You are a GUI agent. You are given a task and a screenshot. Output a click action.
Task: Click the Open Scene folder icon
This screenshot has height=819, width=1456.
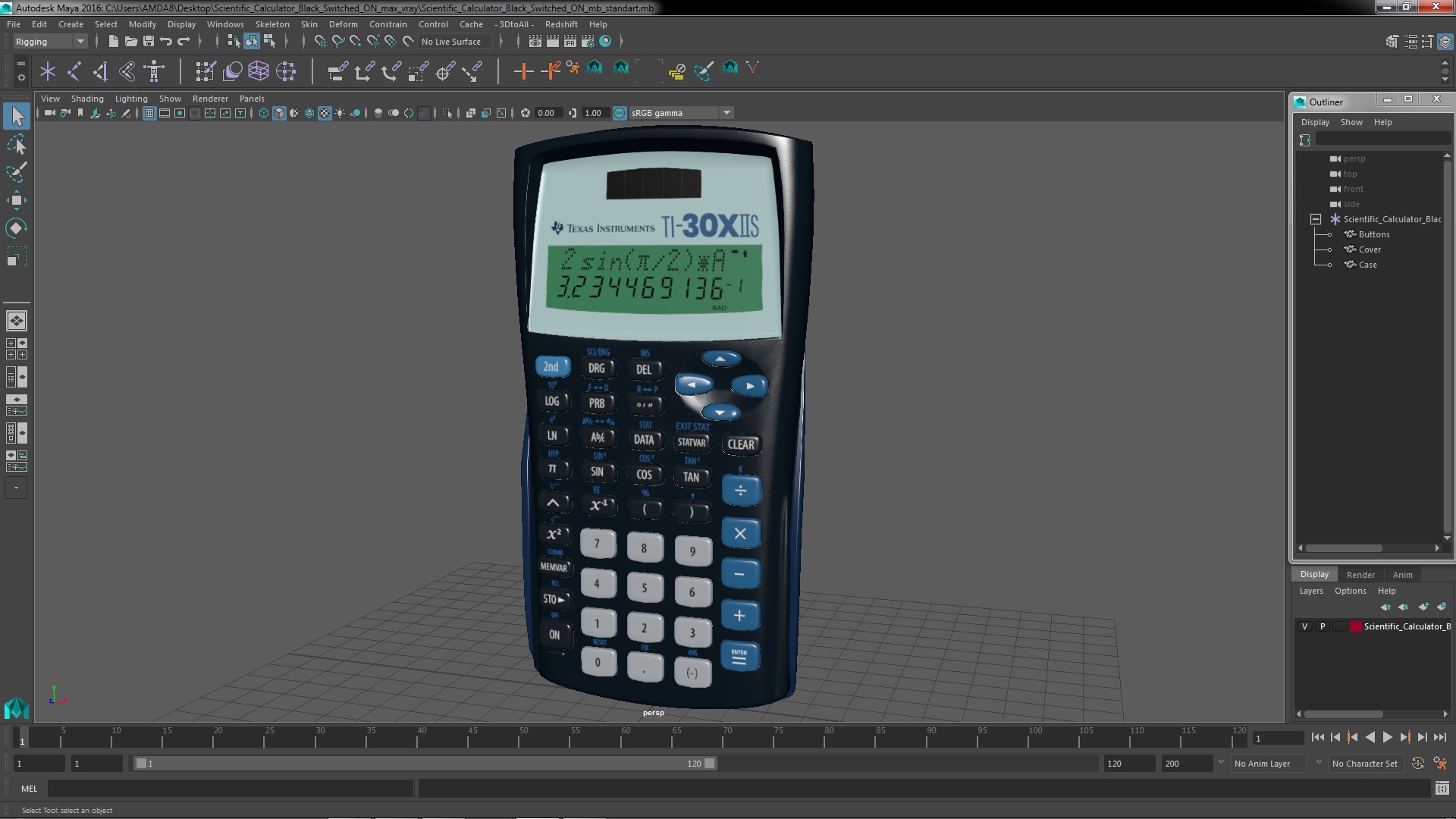(130, 42)
